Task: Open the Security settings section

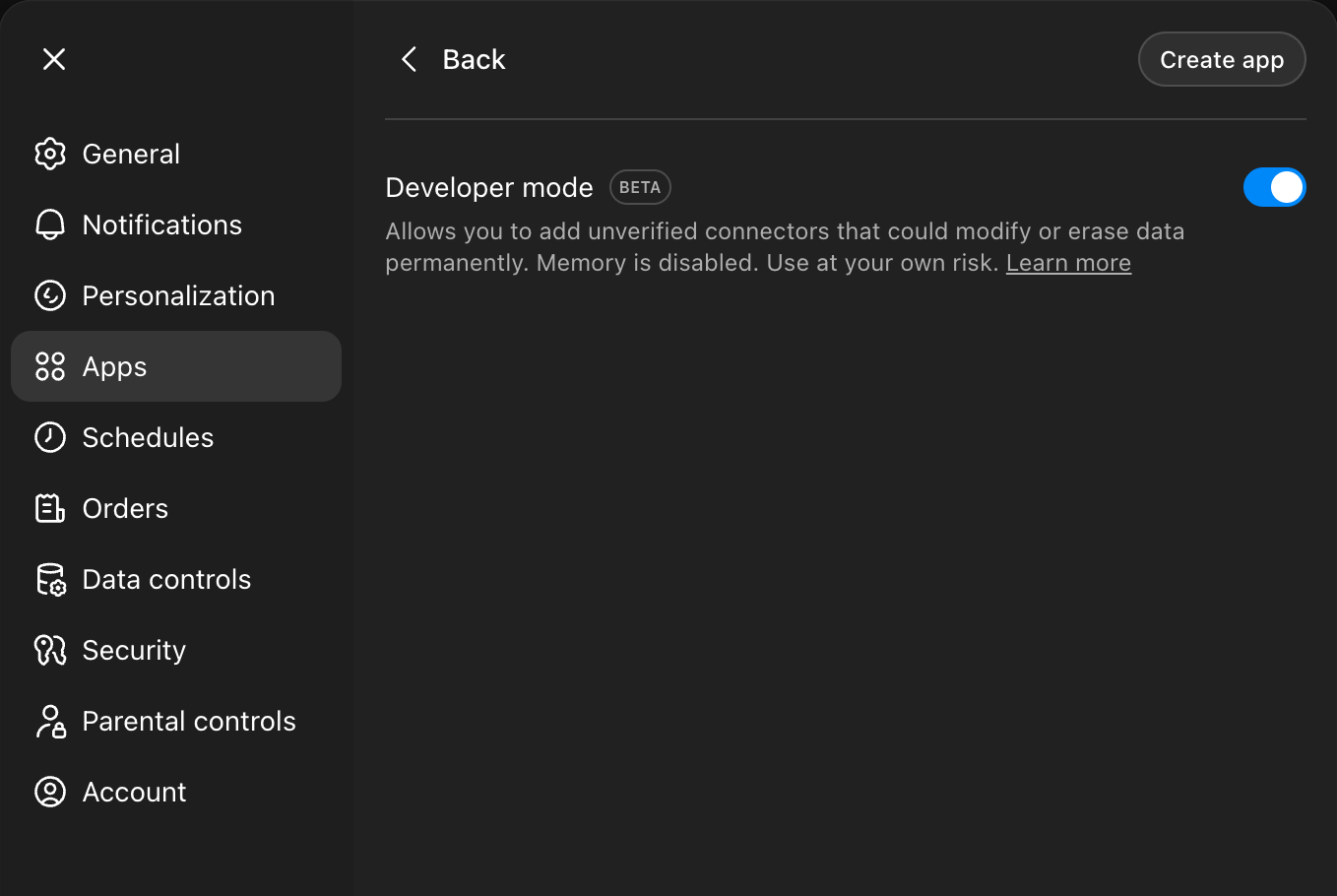Action: (134, 650)
